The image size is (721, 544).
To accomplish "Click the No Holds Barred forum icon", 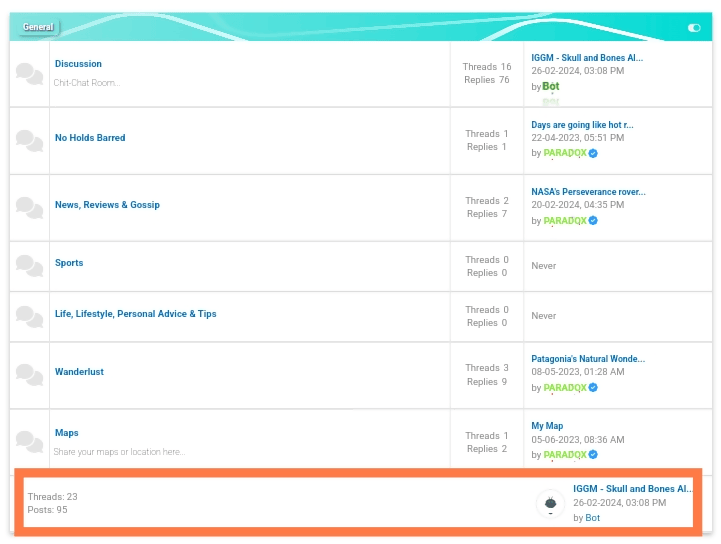I will click(29, 141).
